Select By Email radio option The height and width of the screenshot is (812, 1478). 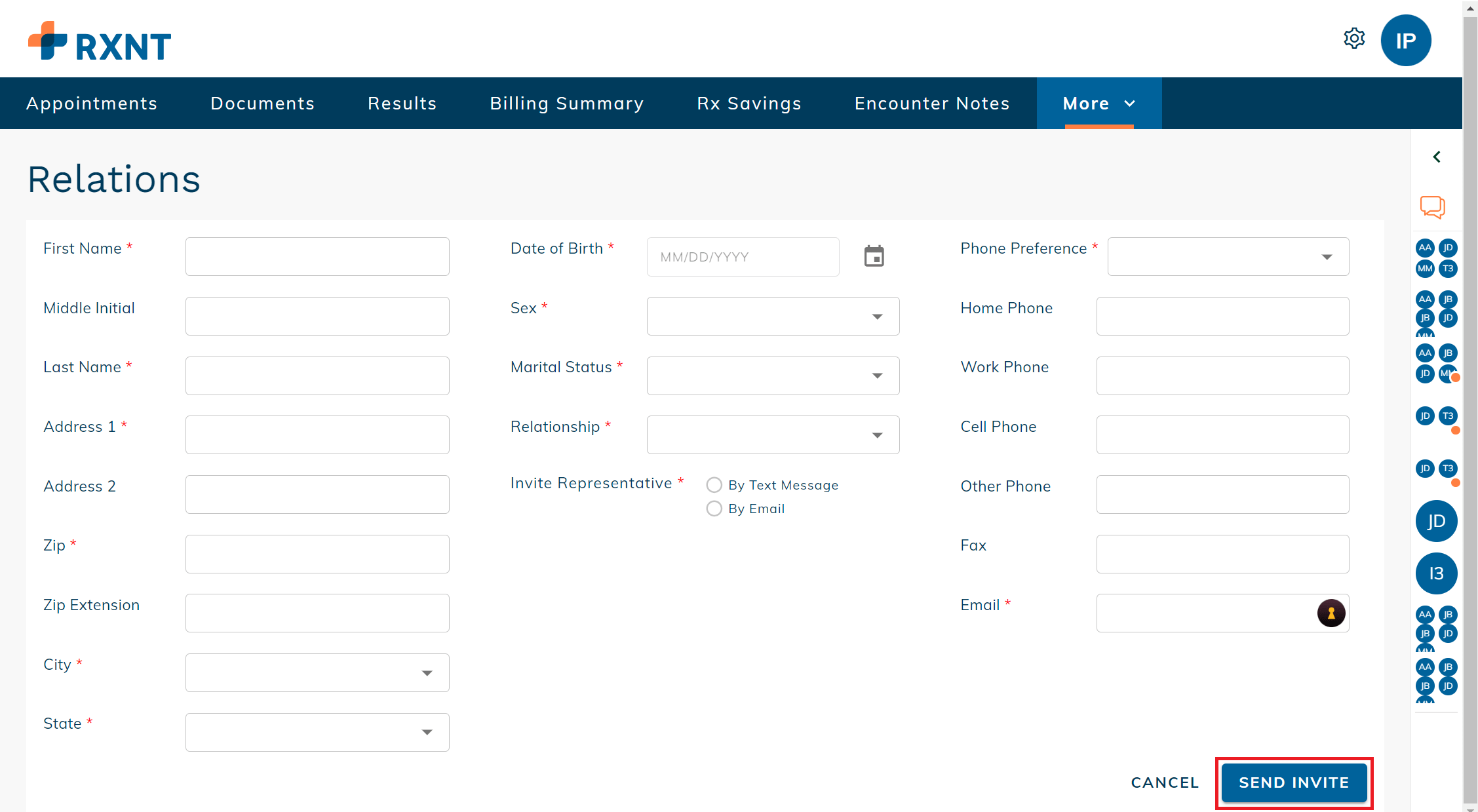click(x=714, y=509)
